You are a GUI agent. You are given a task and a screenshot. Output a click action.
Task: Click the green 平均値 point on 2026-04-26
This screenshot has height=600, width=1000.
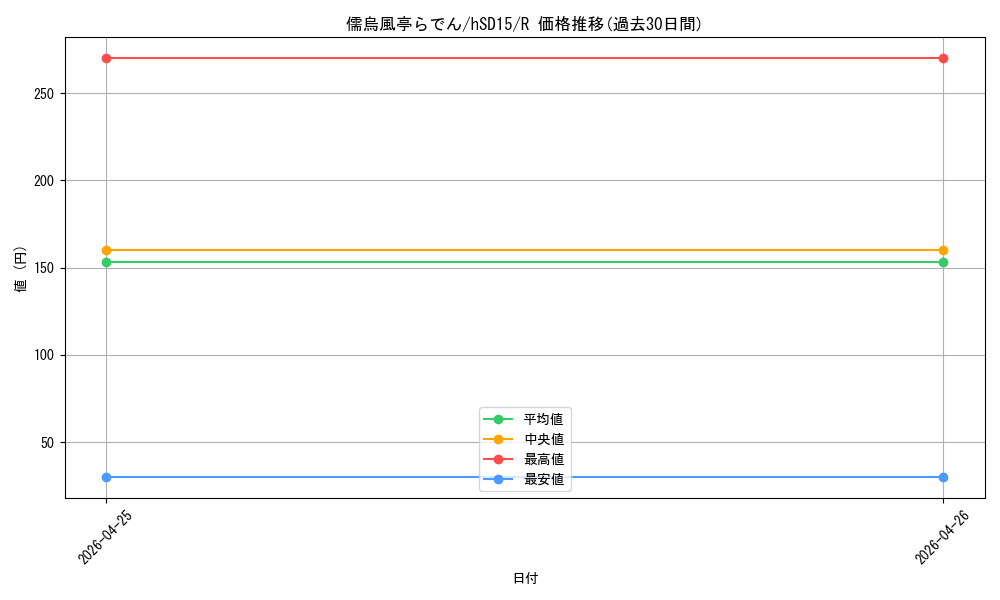(943, 262)
